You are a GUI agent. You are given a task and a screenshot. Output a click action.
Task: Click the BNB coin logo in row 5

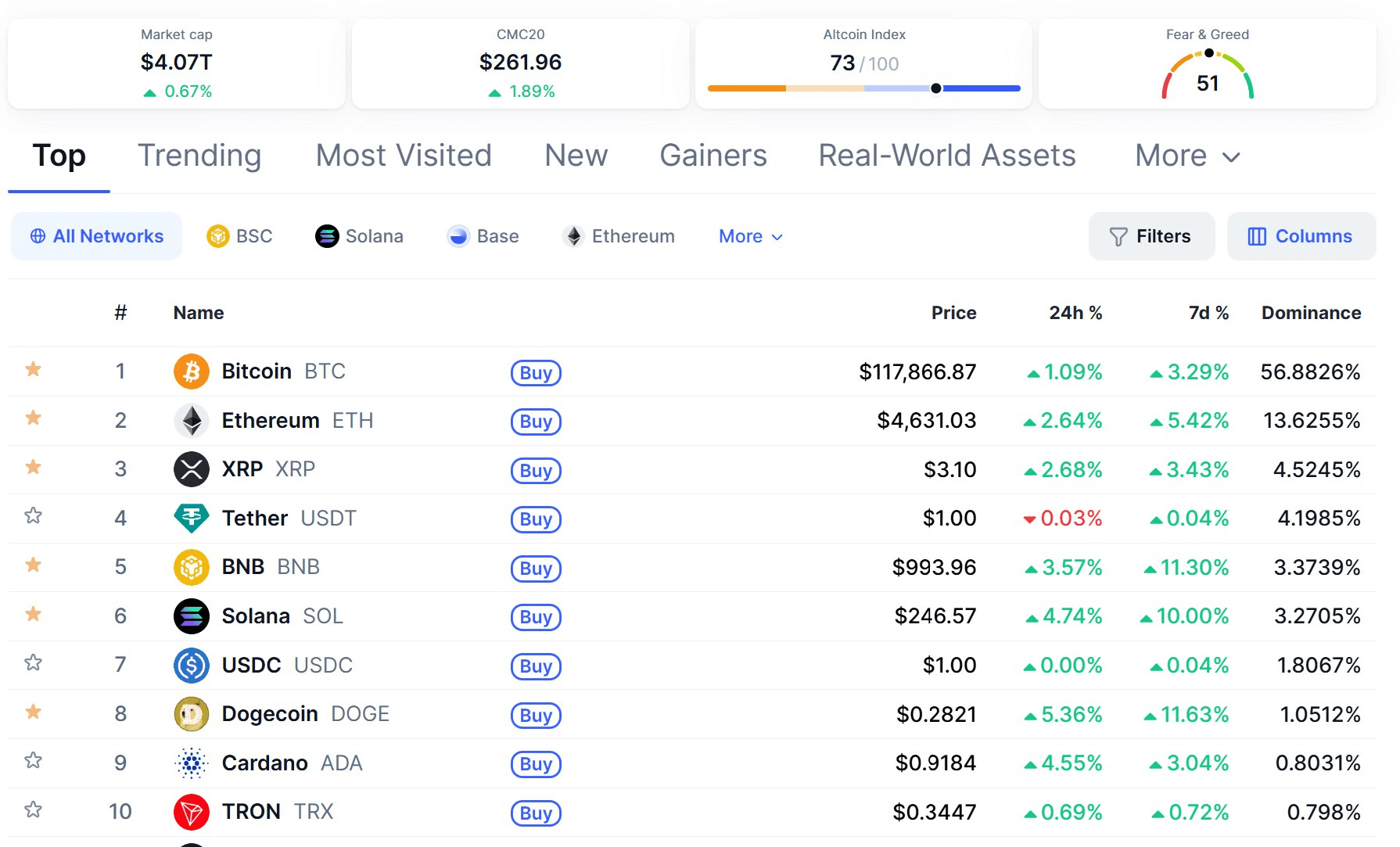(x=192, y=567)
